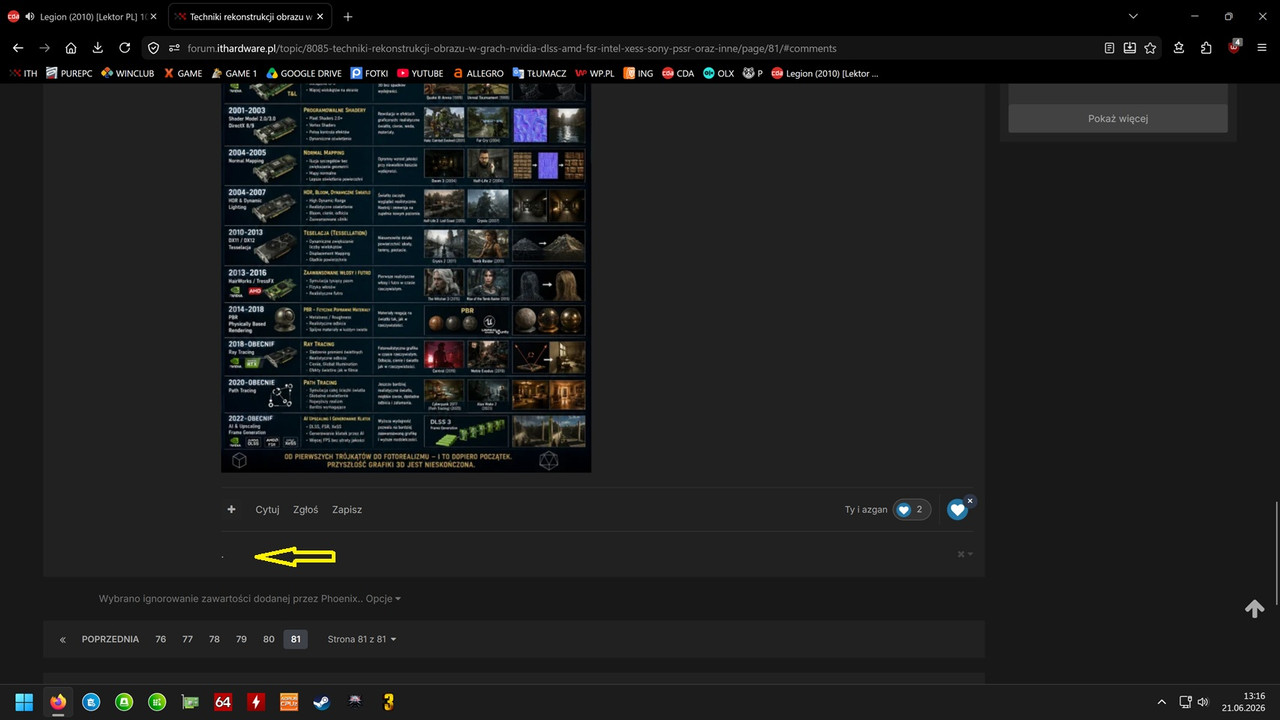View reactions count showing 2 hearts
This screenshot has width=1280, height=720.
[x=911, y=510]
